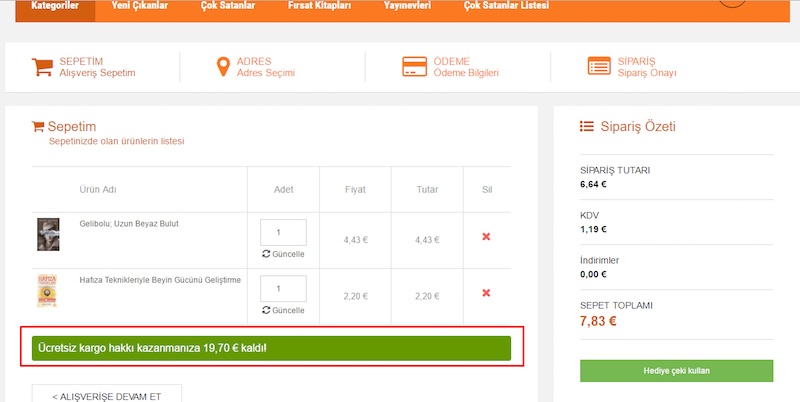Open Fırsat Kitapları menu item
Screen dimensions: 800x402
coord(320,6)
